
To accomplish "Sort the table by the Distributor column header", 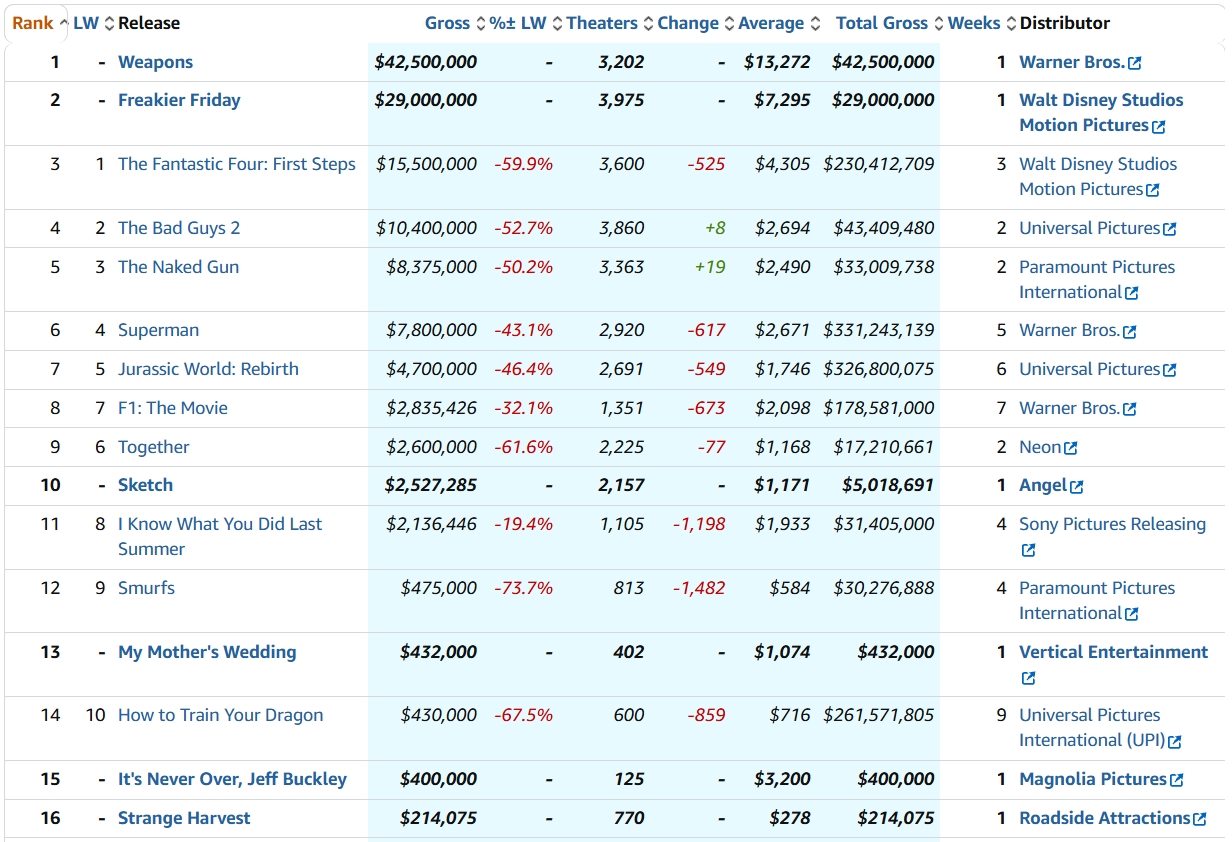I will (x=1064, y=23).
